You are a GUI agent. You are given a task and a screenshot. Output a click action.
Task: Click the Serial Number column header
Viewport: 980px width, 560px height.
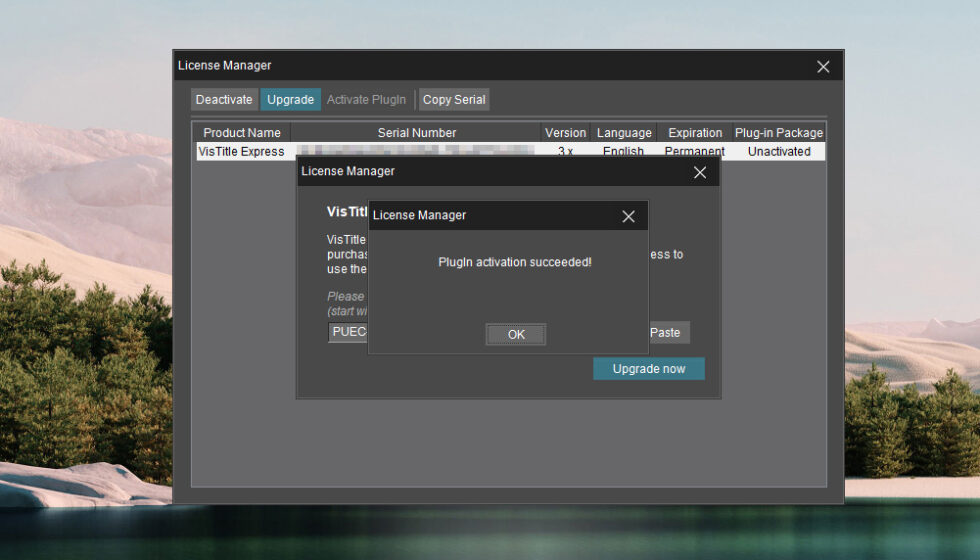click(416, 132)
